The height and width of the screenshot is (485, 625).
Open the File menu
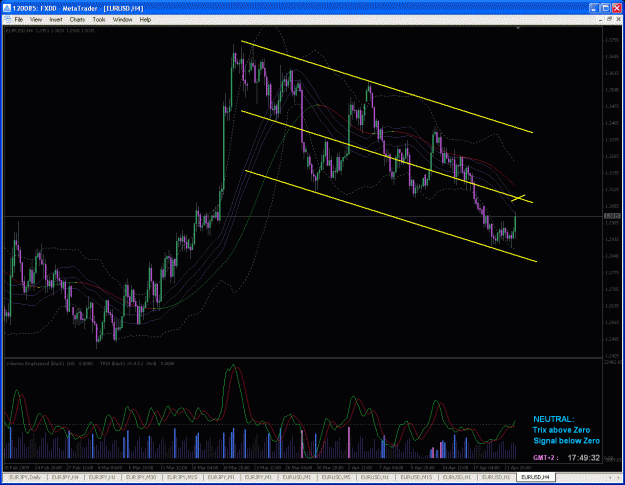tap(18, 20)
